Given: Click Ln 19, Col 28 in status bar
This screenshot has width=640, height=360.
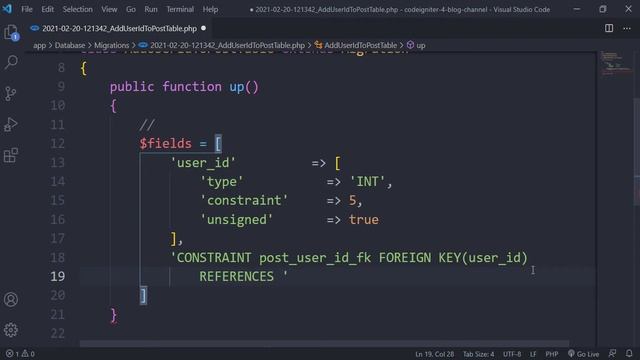Looking at the screenshot, I should (x=434, y=354).
